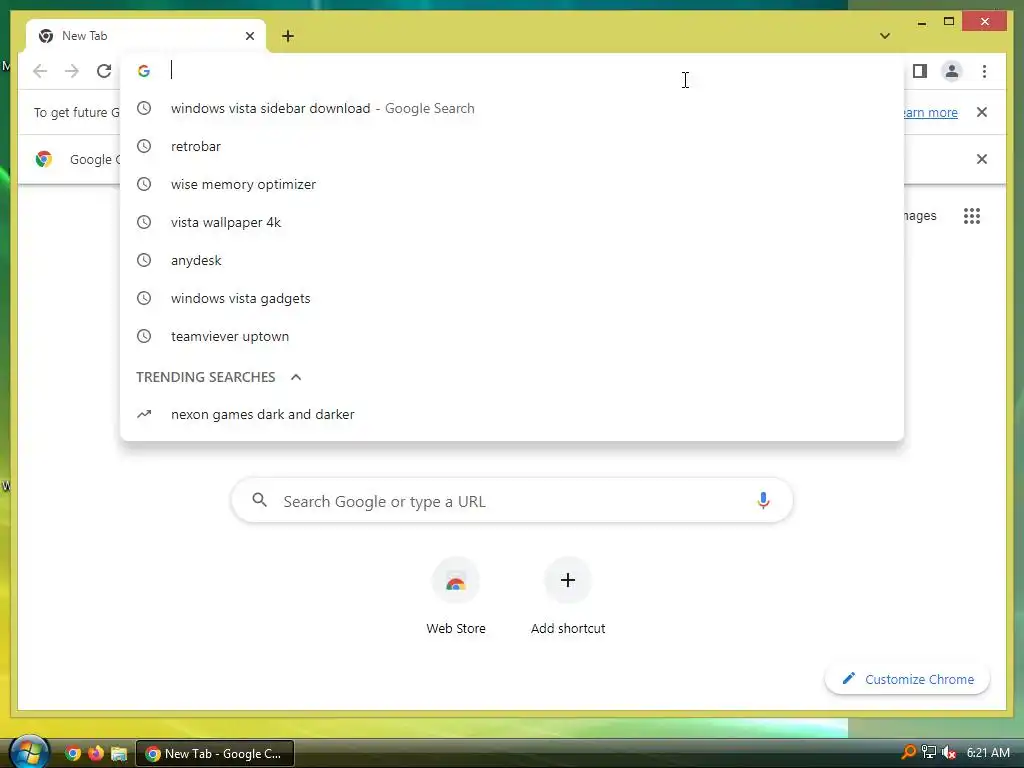Screen dimensions: 1024x768
Task: Collapse the Trending Searches section
Action: click(x=296, y=377)
